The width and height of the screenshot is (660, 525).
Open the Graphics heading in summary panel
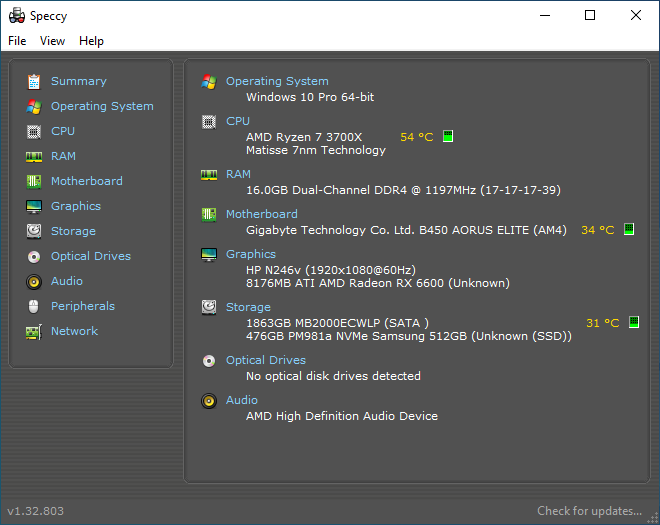click(251, 254)
